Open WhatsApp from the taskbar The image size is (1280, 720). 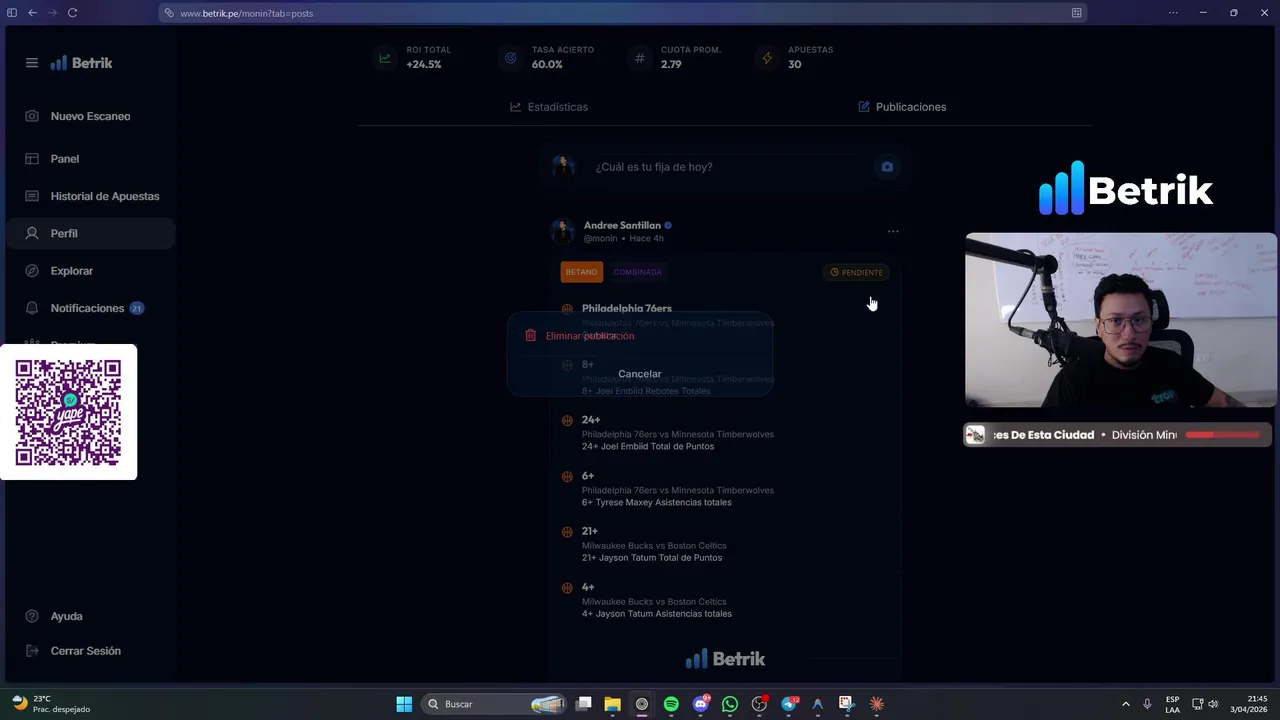coord(730,704)
